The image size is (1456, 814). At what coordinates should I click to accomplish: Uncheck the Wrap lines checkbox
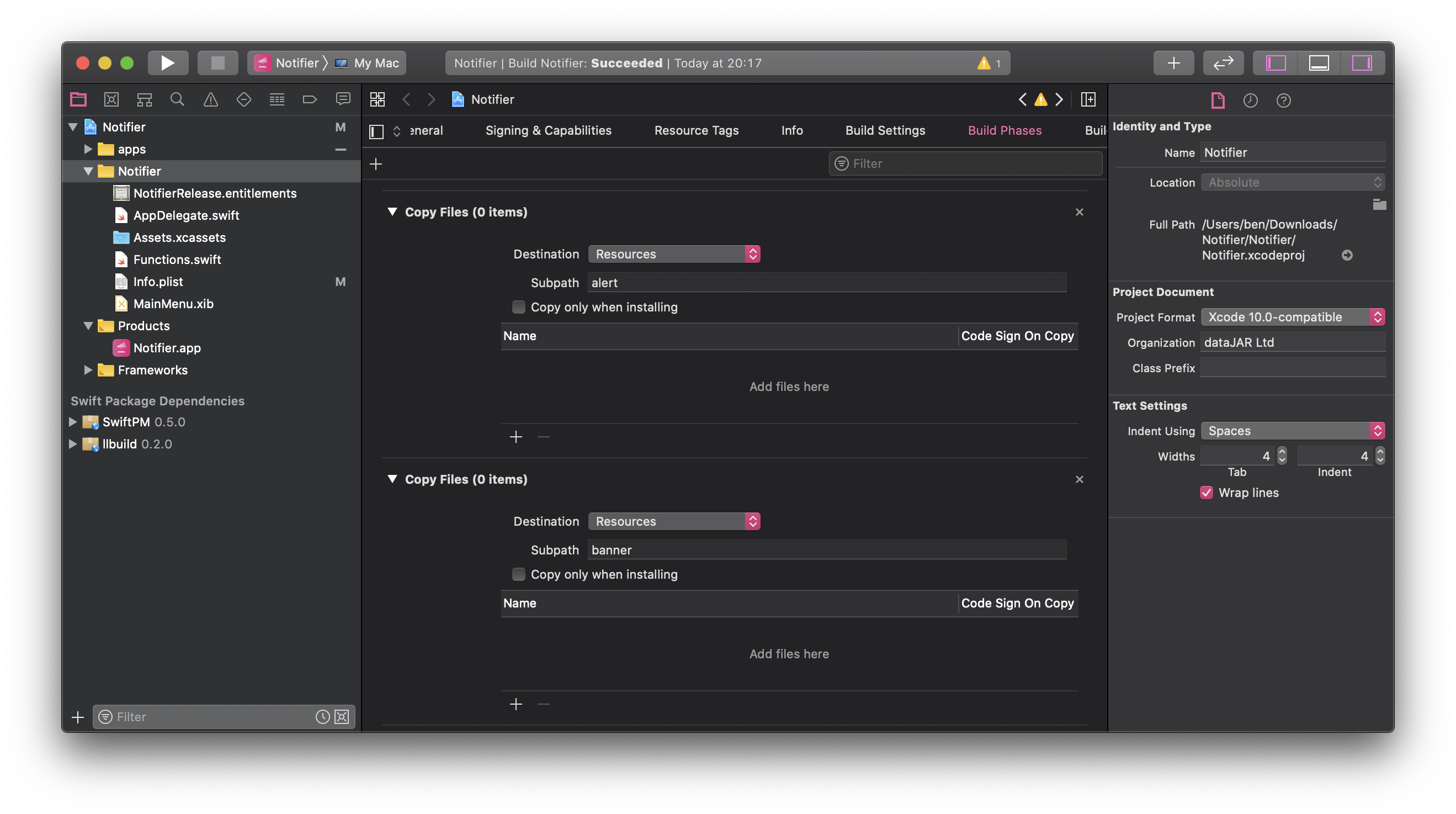click(x=1206, y=493)
